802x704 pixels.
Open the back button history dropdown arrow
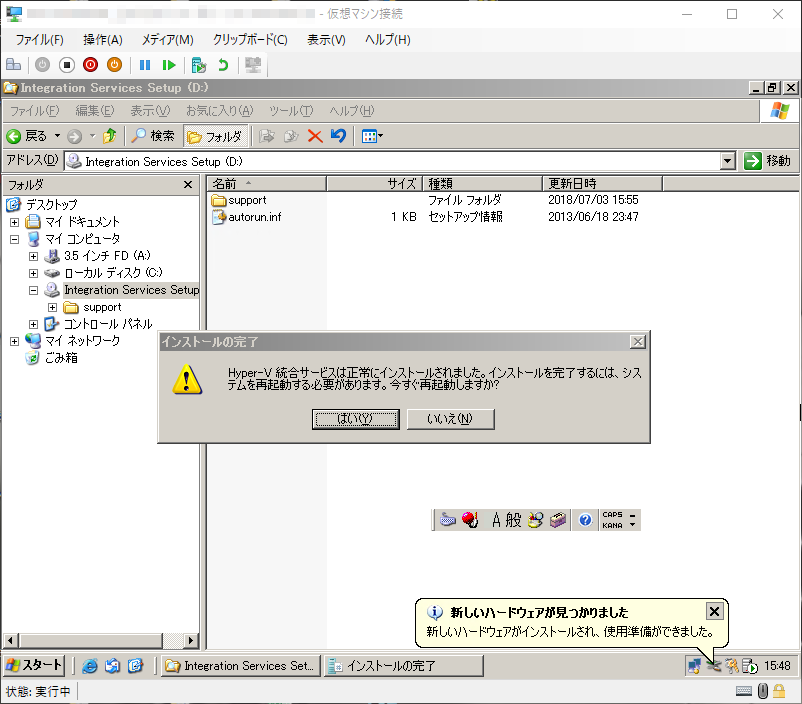tap(57, 136)
